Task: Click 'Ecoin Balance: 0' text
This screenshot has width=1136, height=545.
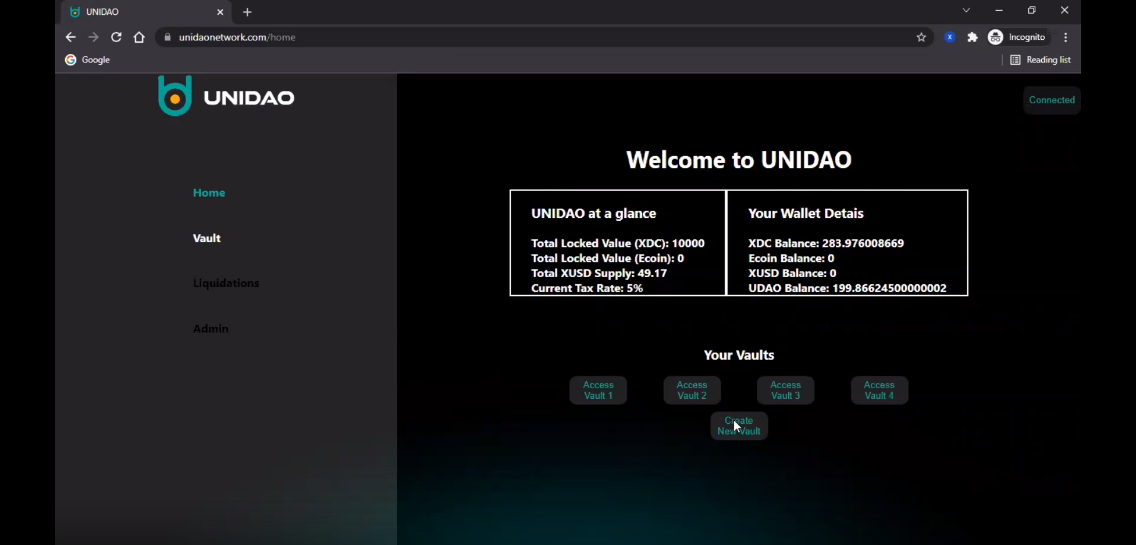Action: pyautogui.click(x=791, y=258)
